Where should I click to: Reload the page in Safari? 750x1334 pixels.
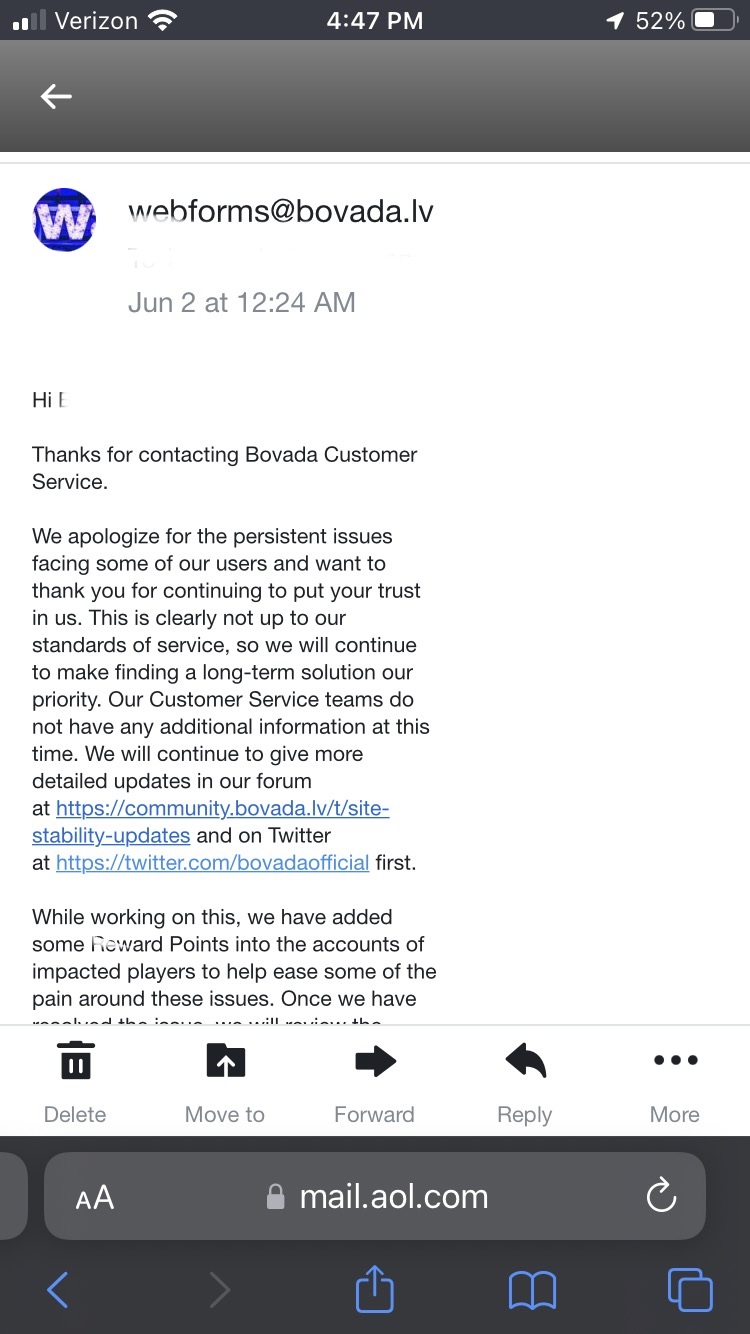(661, 1196)
